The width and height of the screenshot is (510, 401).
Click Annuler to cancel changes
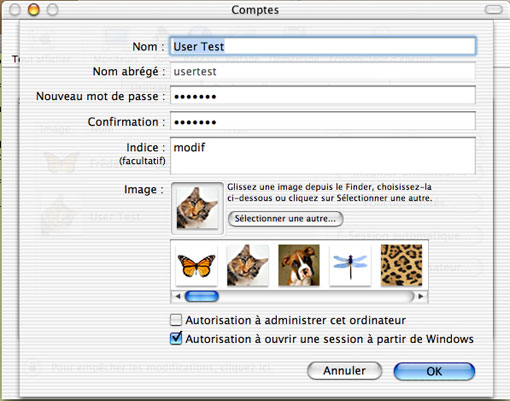pos(344,371)
